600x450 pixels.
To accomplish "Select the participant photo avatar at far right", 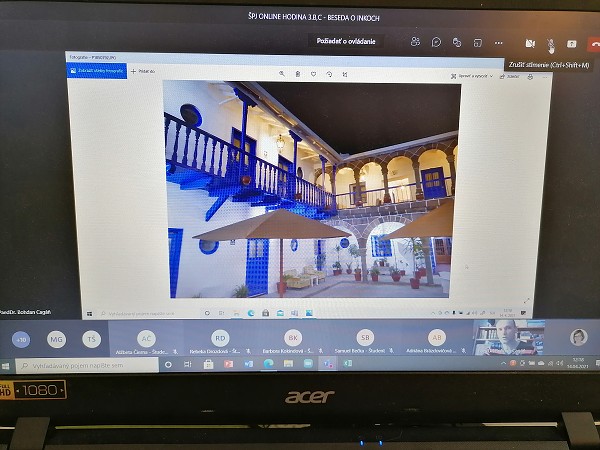I will pos(578,338).
